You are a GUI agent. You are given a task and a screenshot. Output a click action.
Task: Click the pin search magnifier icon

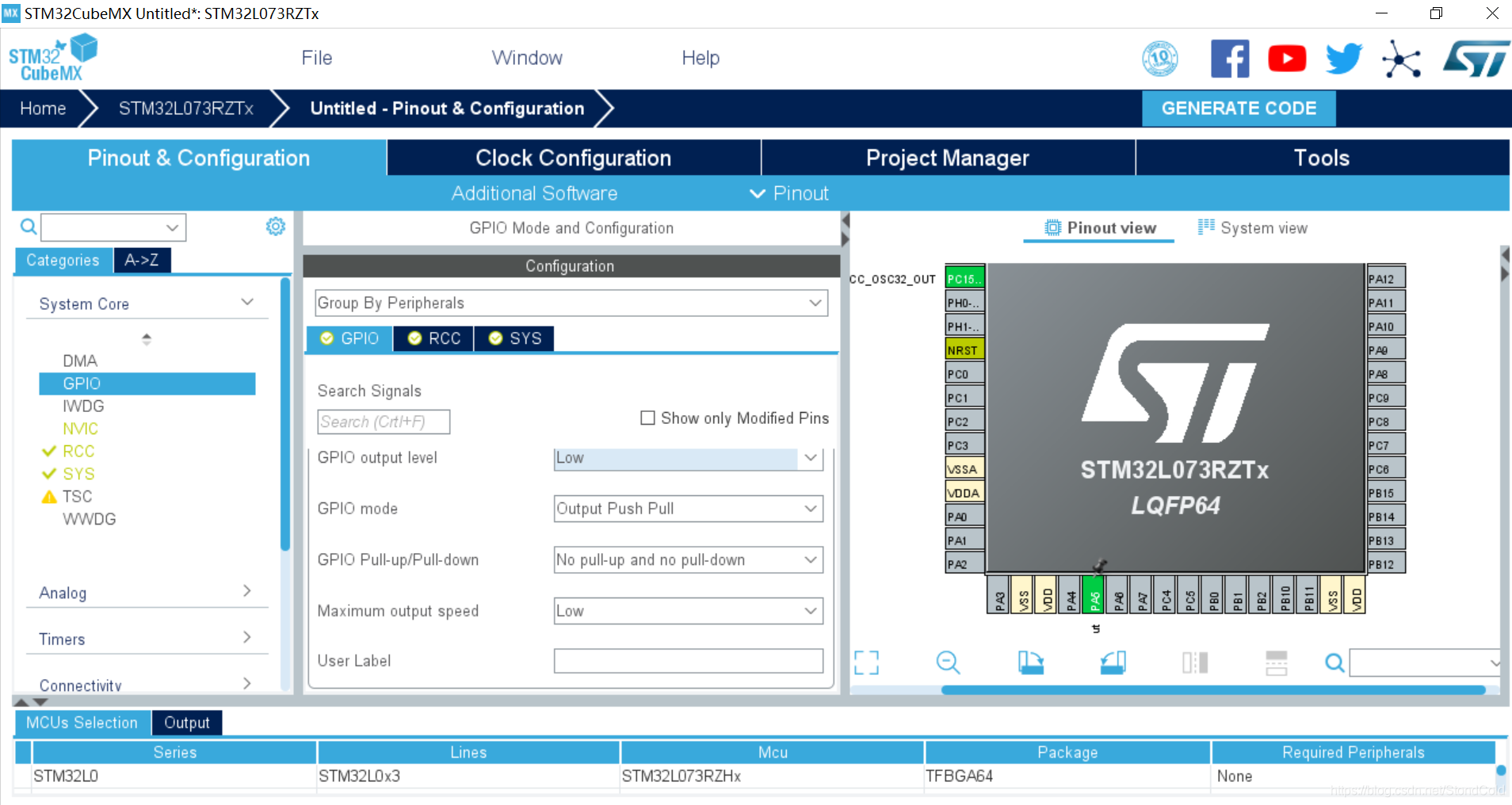(x=1334, y=662)
